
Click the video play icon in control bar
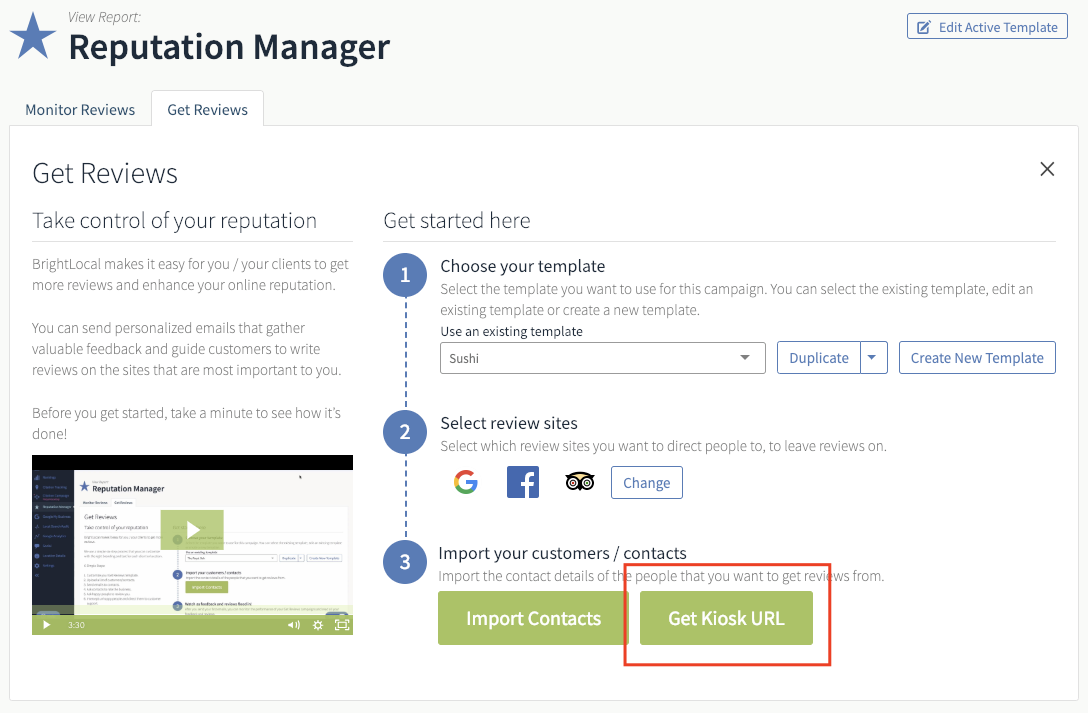point(46,625)
